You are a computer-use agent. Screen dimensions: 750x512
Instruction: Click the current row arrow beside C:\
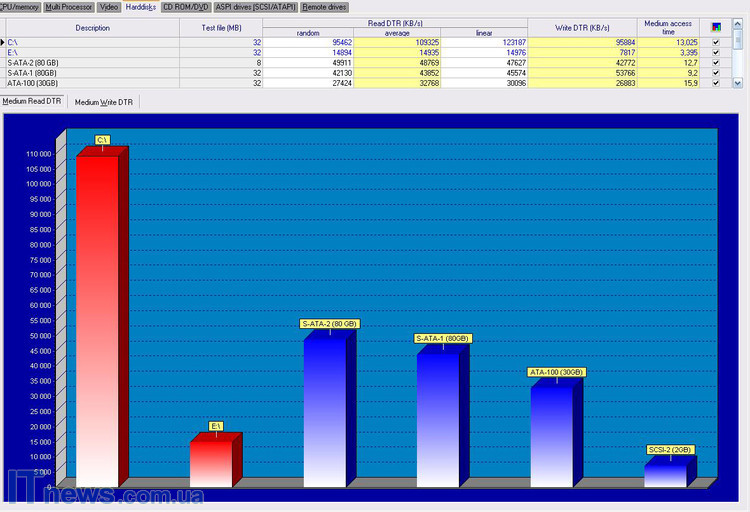(x=3, y=43)
